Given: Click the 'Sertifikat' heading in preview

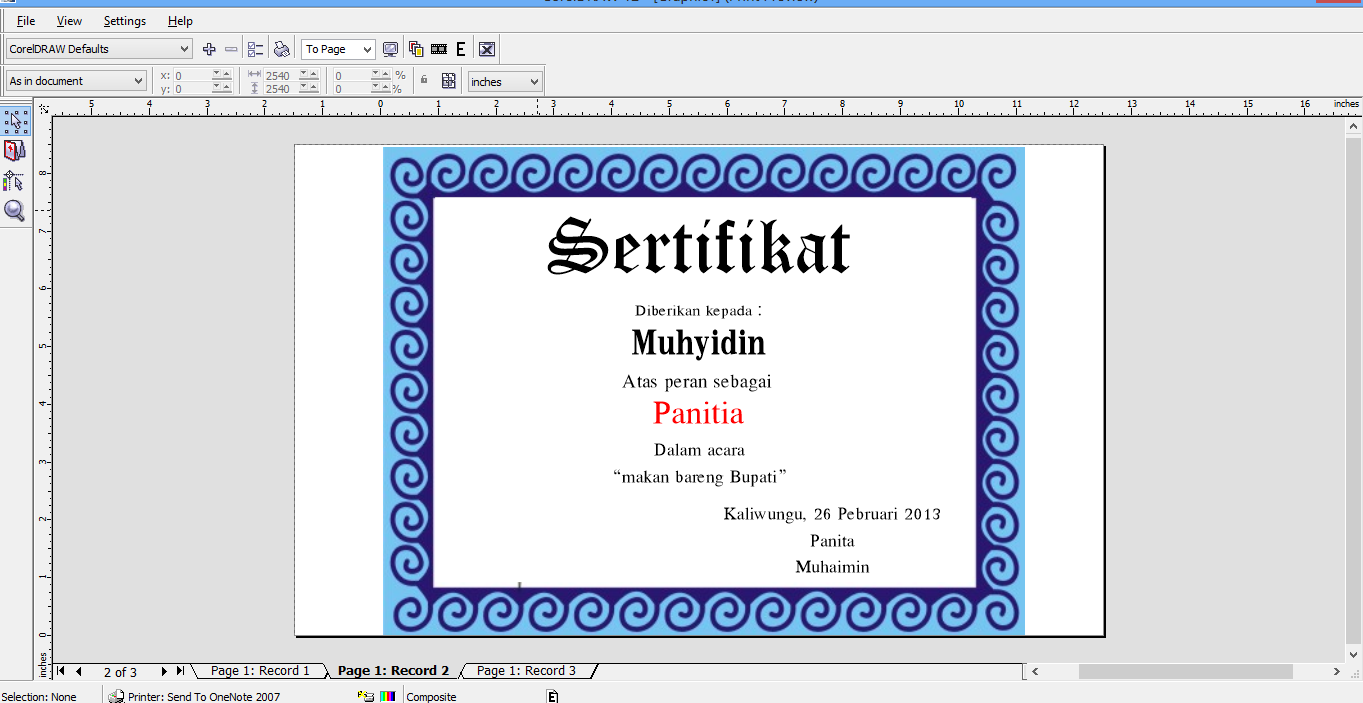Looking at the screenshot, I should [699, 247].
